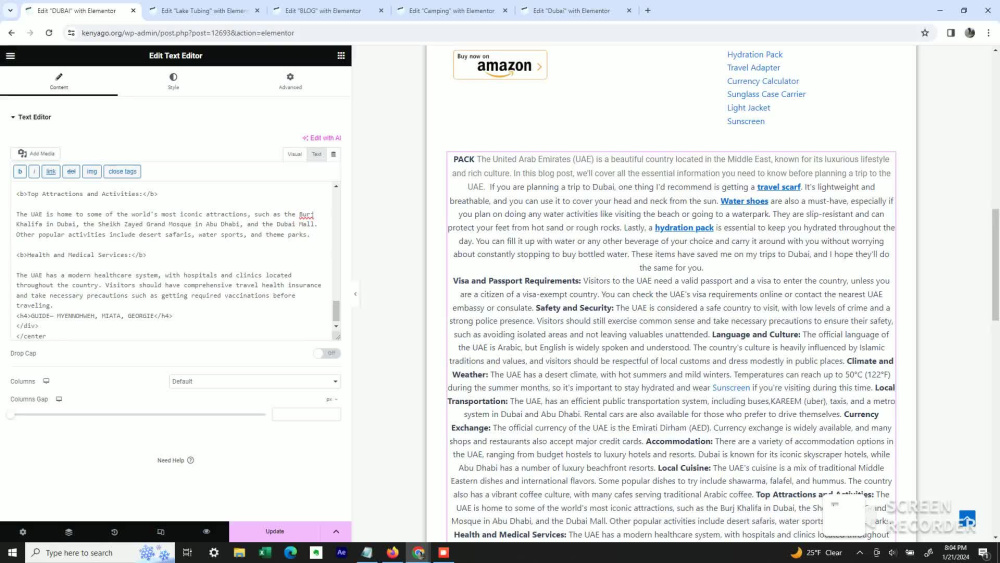
Task: Click the Light Jacket link
Action: click(x=748, y=108)
